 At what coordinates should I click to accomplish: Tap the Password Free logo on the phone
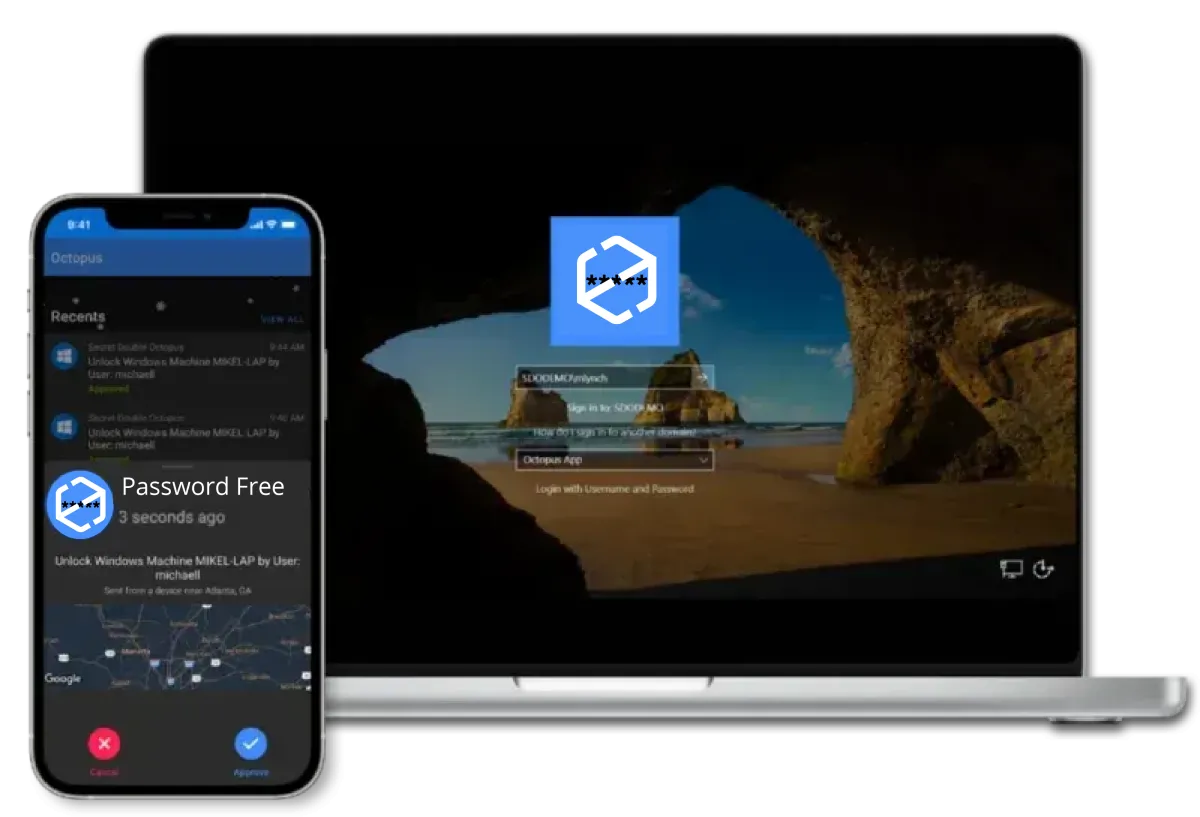(80, 503)
